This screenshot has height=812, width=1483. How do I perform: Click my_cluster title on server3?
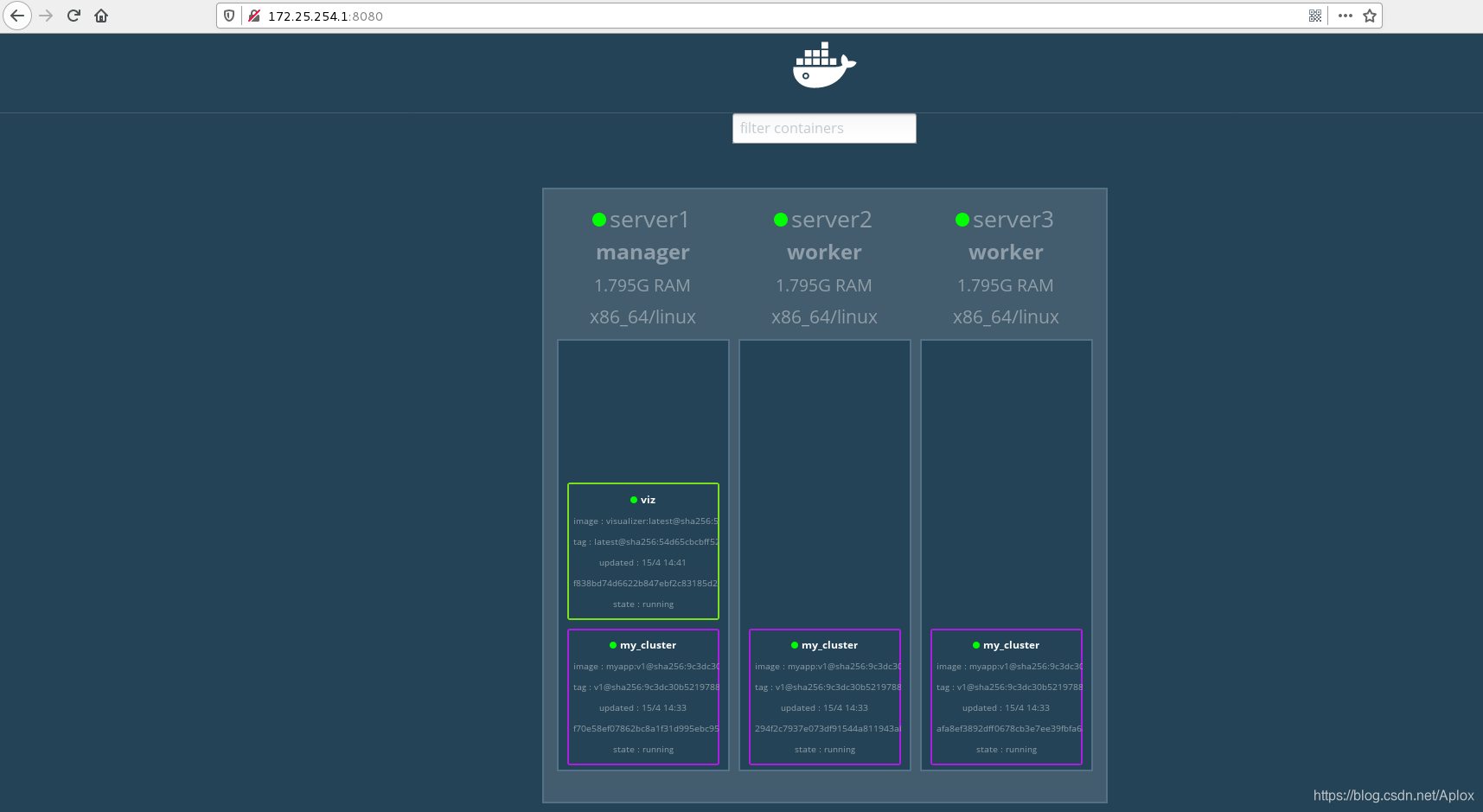(x=1011, y=645)
